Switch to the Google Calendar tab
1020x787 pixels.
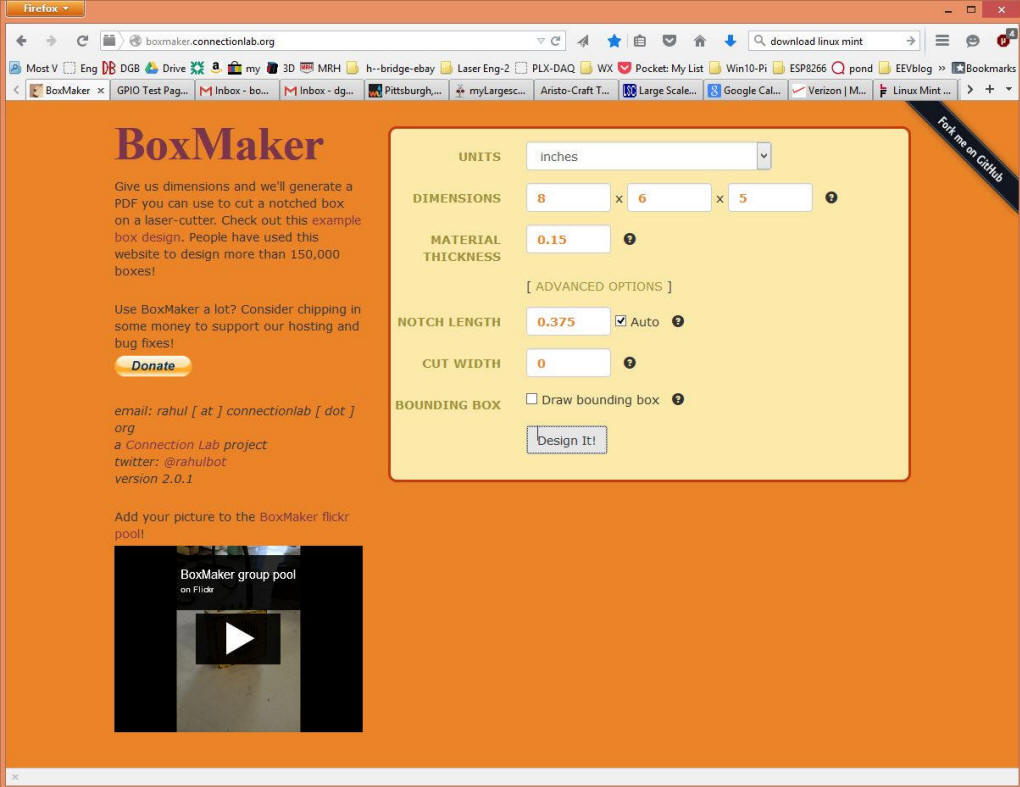(x=744, y=90)
